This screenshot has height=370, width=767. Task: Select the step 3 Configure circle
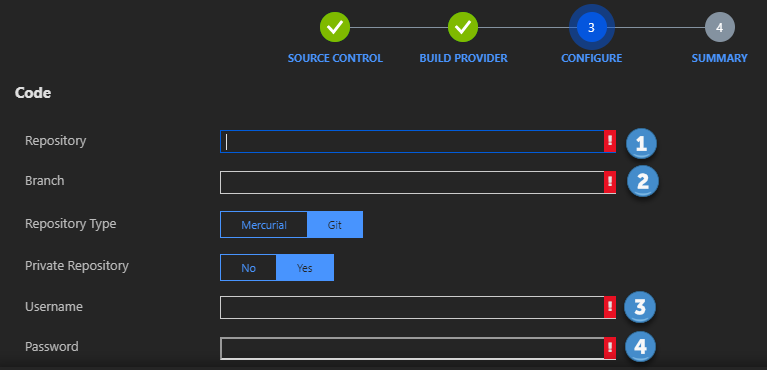pyautogui.click(x=591, y=27)
